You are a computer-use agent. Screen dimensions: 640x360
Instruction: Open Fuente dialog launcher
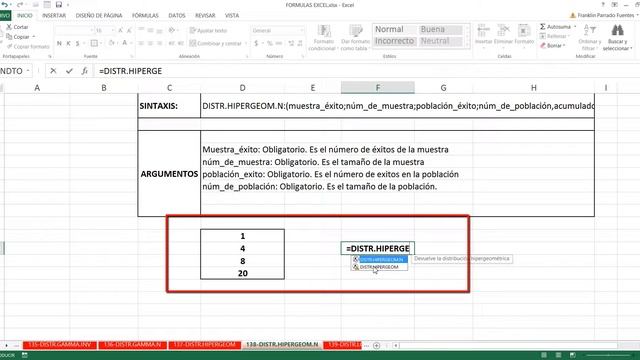click(x=132, y=56)
